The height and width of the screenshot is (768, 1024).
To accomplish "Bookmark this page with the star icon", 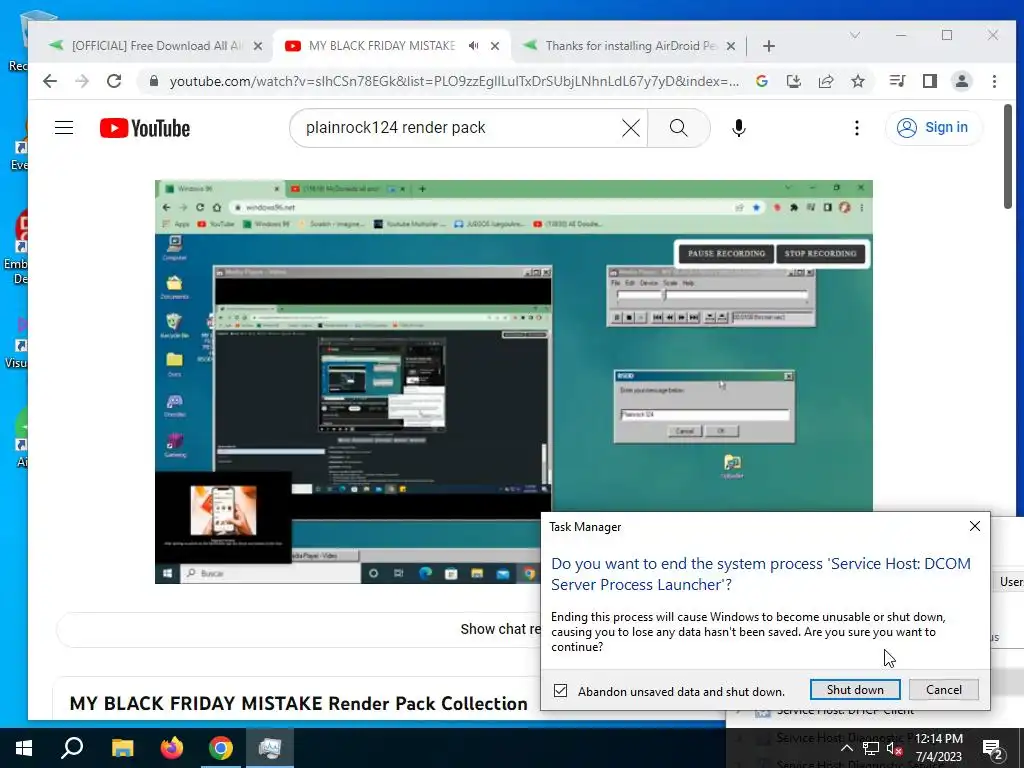I will [857, 81].
